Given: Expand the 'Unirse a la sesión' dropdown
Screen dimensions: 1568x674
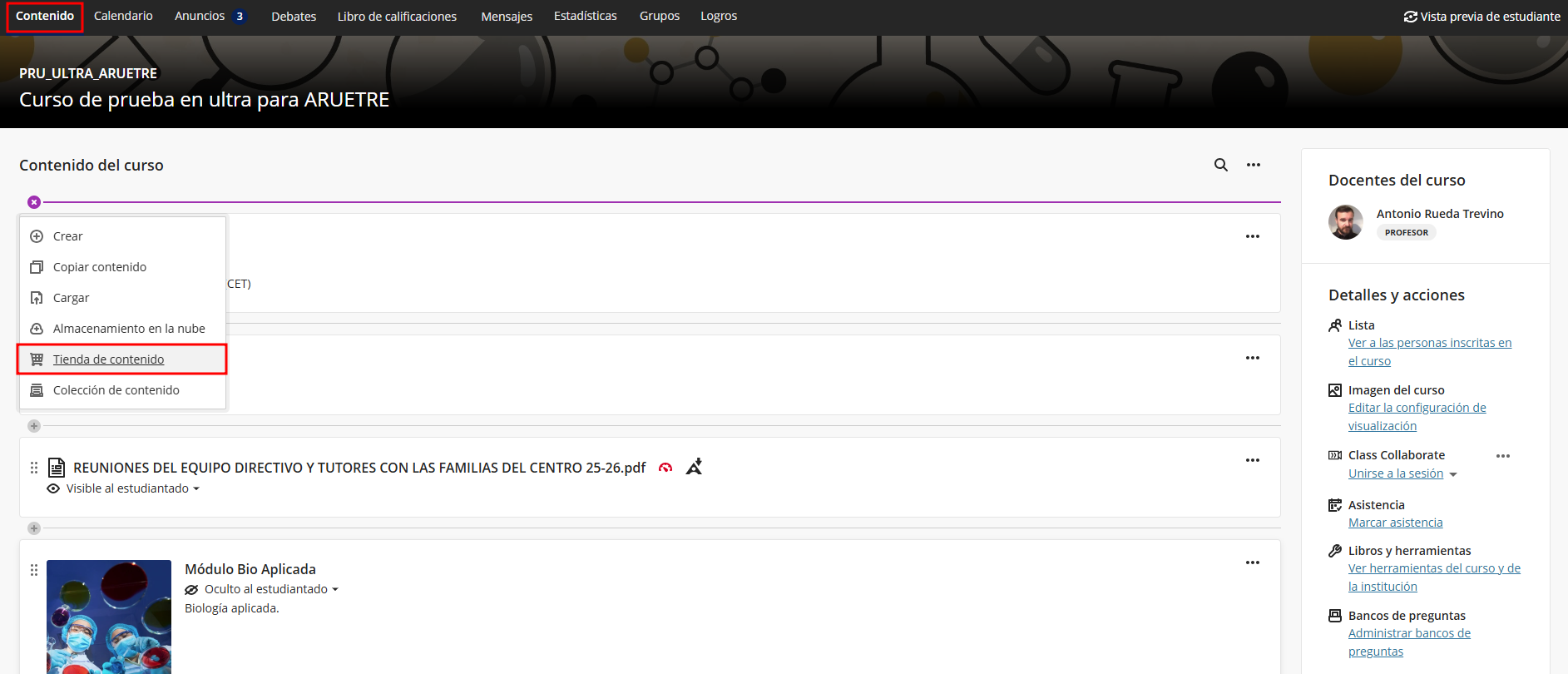Looking at the screenshot, I should [1453, 474].
